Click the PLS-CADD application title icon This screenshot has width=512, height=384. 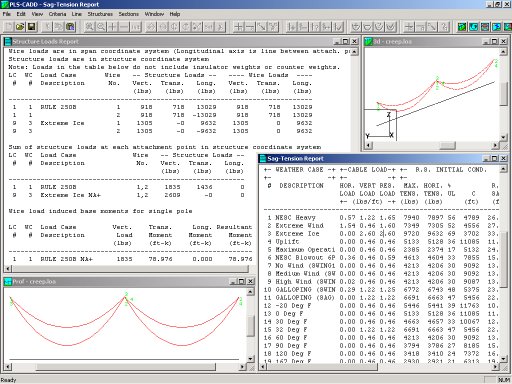coord(4,4)
